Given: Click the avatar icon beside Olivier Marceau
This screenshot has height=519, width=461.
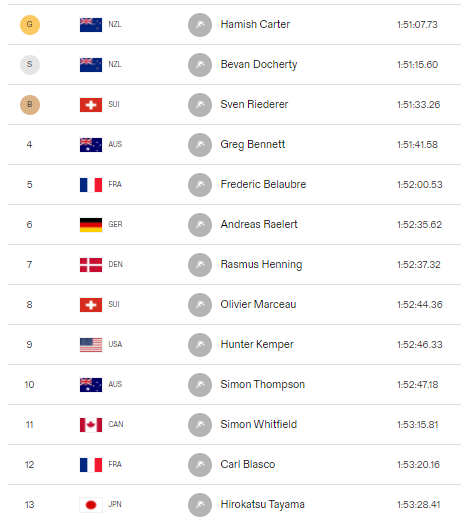Looking at the screenshot, I should (200, 305).
